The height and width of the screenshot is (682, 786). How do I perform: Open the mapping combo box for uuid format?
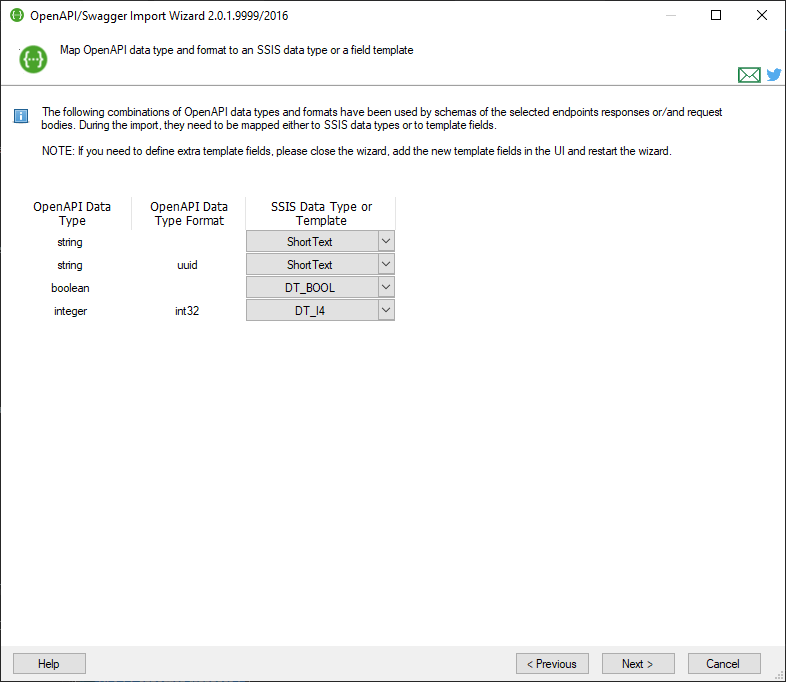click(320, 265)
